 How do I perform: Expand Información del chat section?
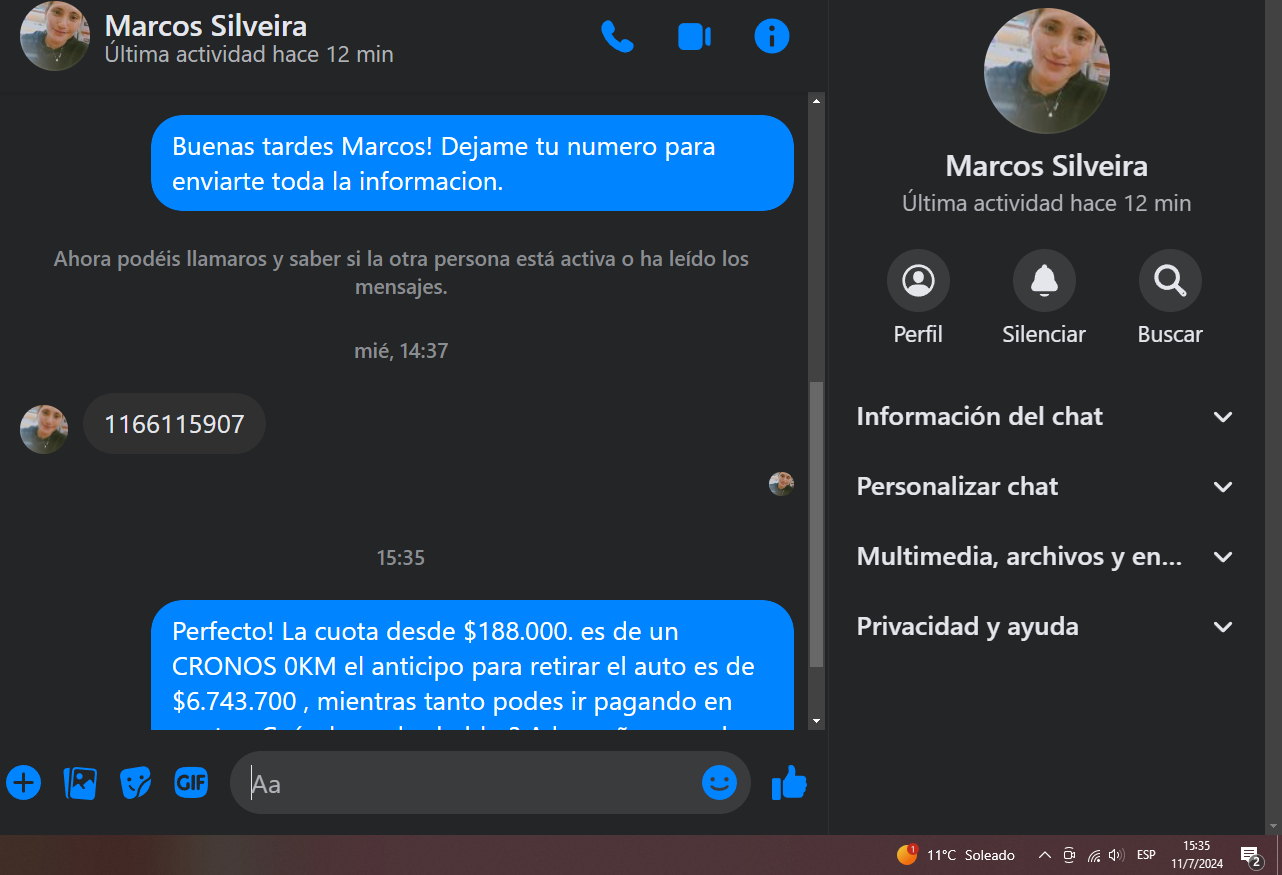[x=1046, y=417]
